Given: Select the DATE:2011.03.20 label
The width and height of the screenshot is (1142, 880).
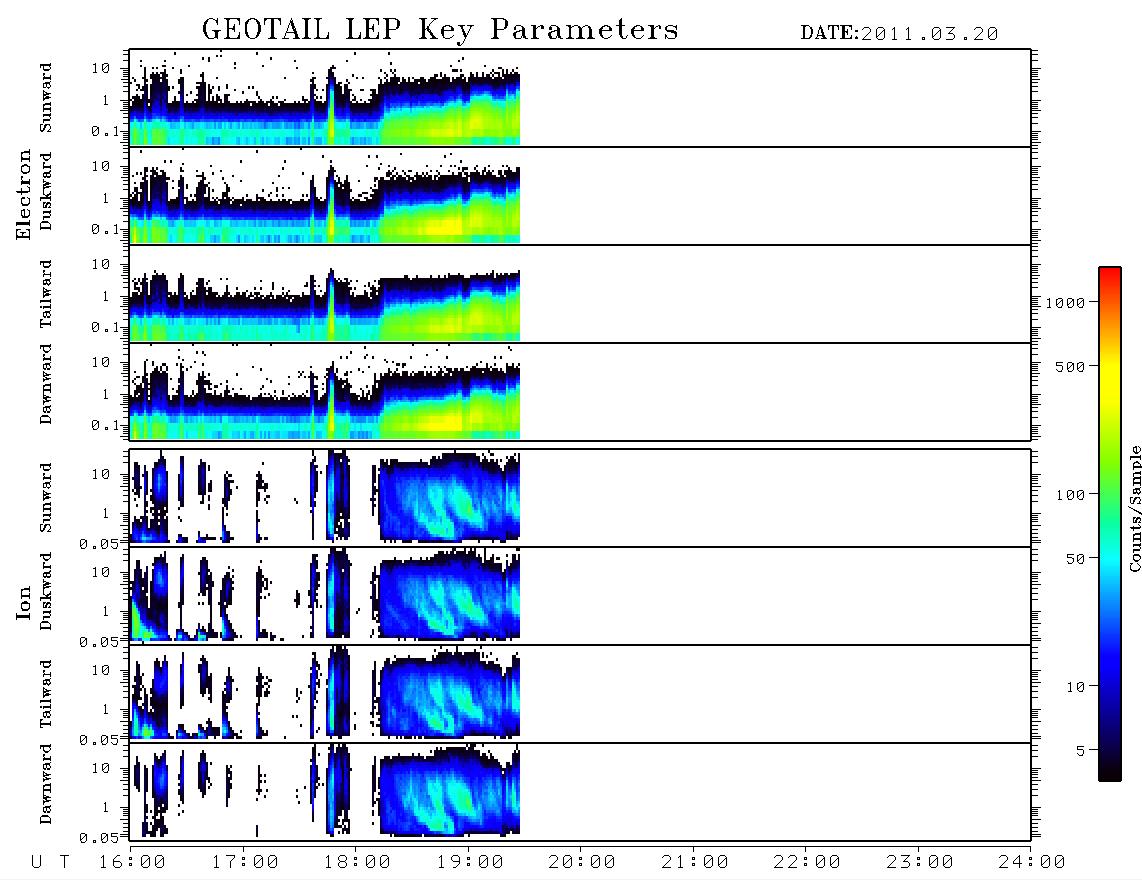Looking at the screenshot, I should coord(899,34).
